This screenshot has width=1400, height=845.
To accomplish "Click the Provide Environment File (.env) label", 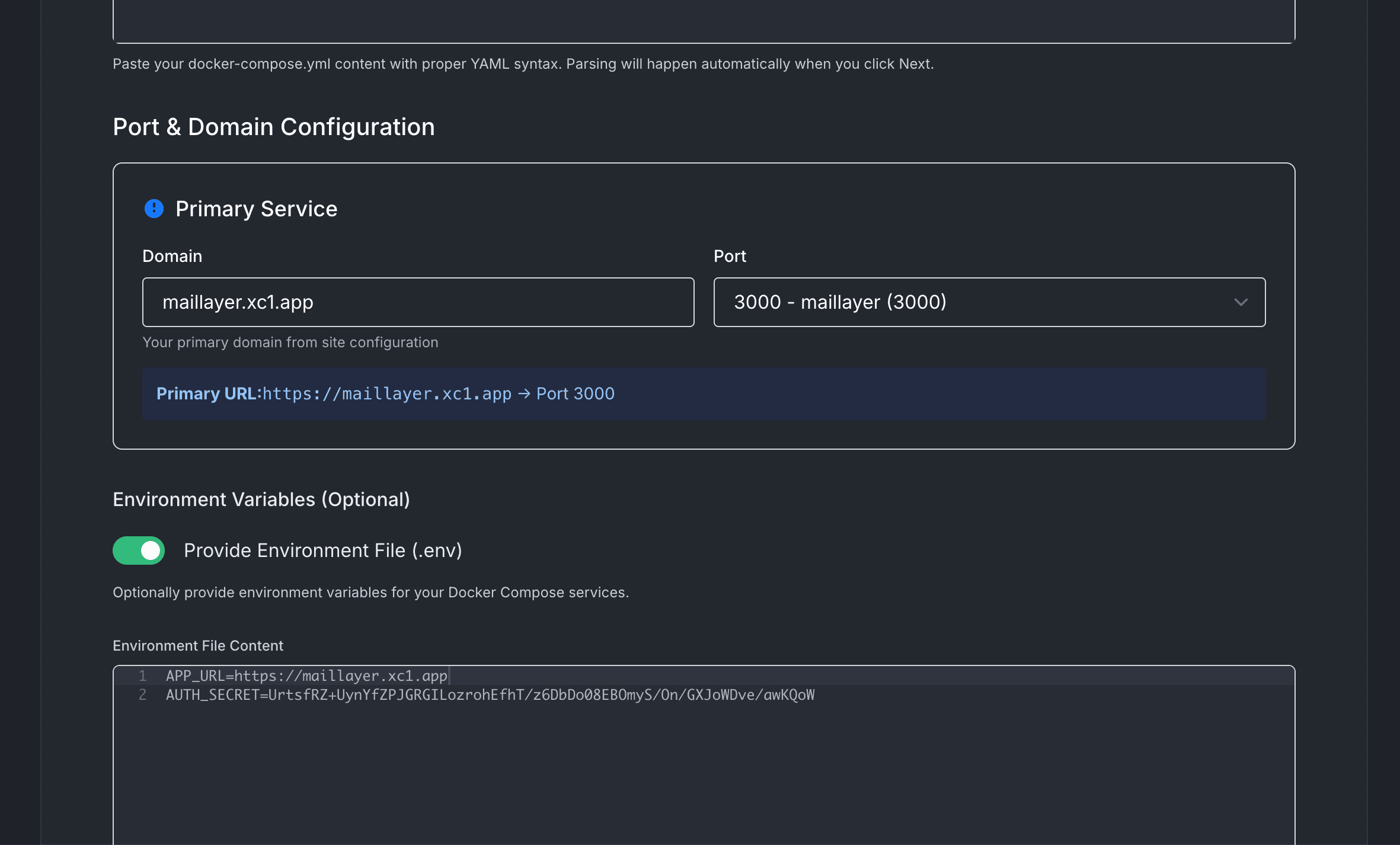I will coord(323,550).
